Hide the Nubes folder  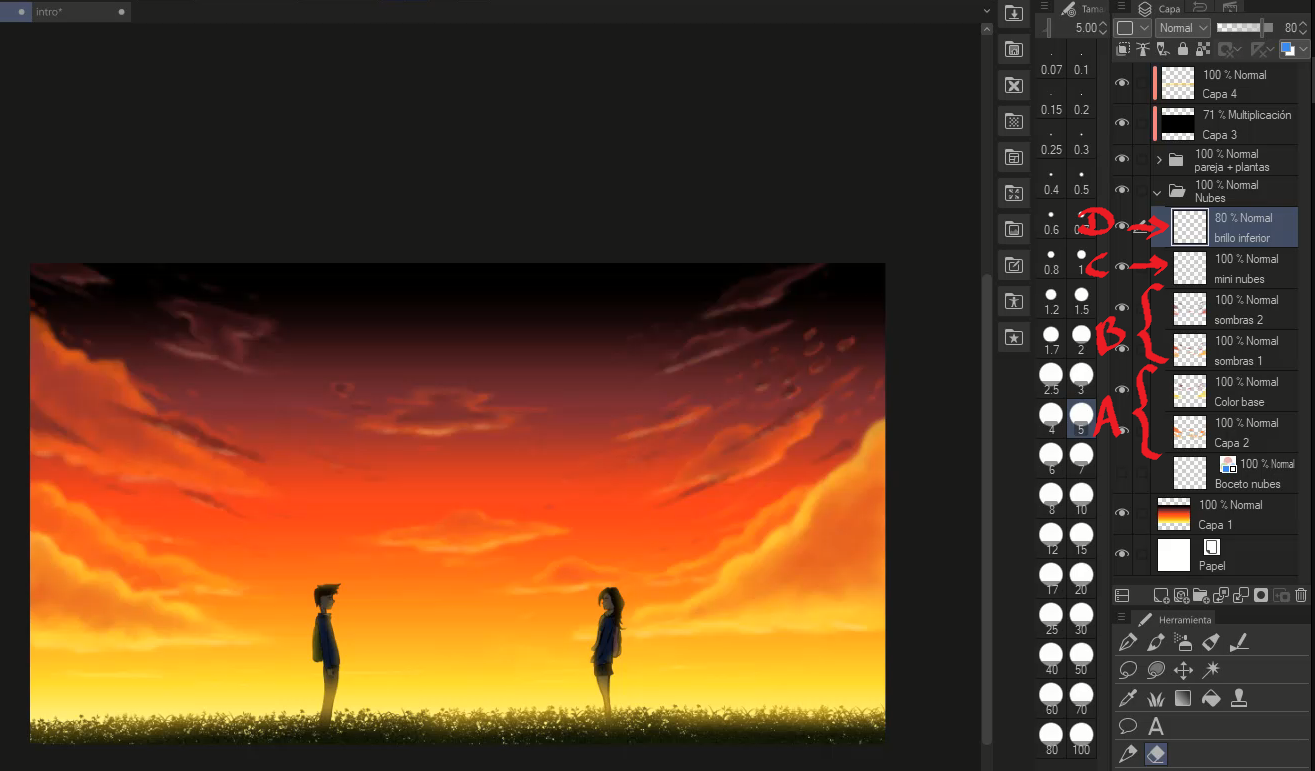[x=1122, y=190]
